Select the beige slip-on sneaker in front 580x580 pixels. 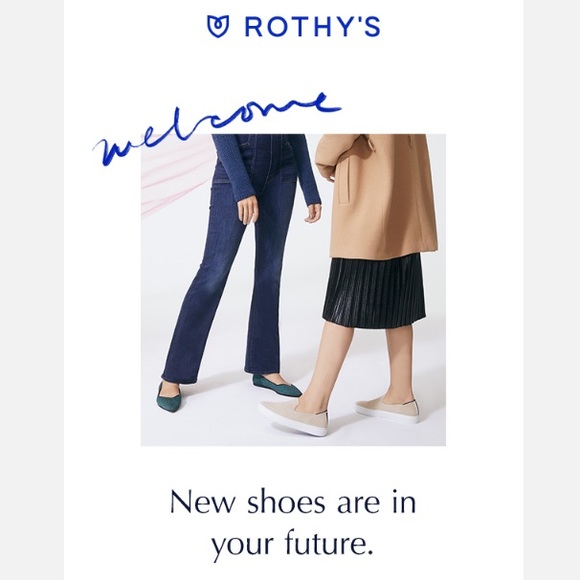coord(294,415)
